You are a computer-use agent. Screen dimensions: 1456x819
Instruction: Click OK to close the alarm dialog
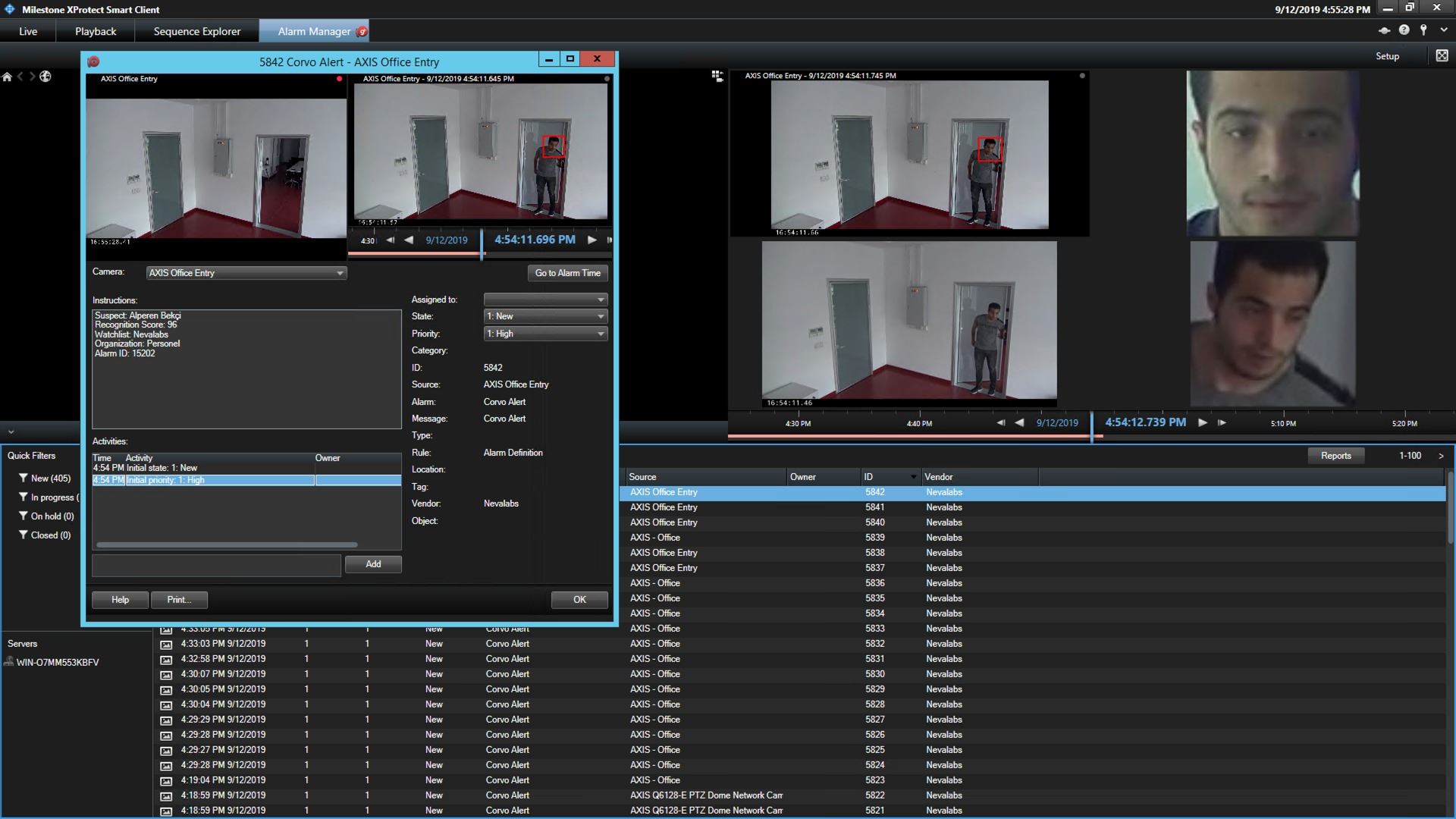pos(579,600)
